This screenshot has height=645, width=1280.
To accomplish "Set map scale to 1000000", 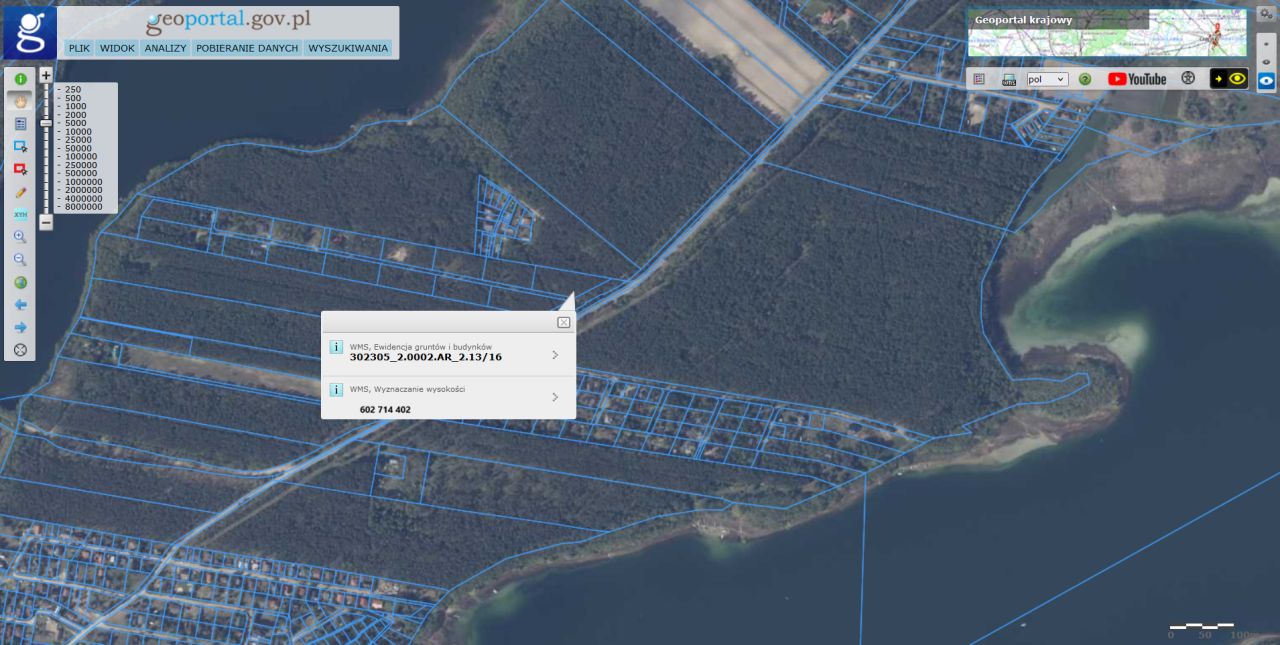I will [x=82, y=182].
